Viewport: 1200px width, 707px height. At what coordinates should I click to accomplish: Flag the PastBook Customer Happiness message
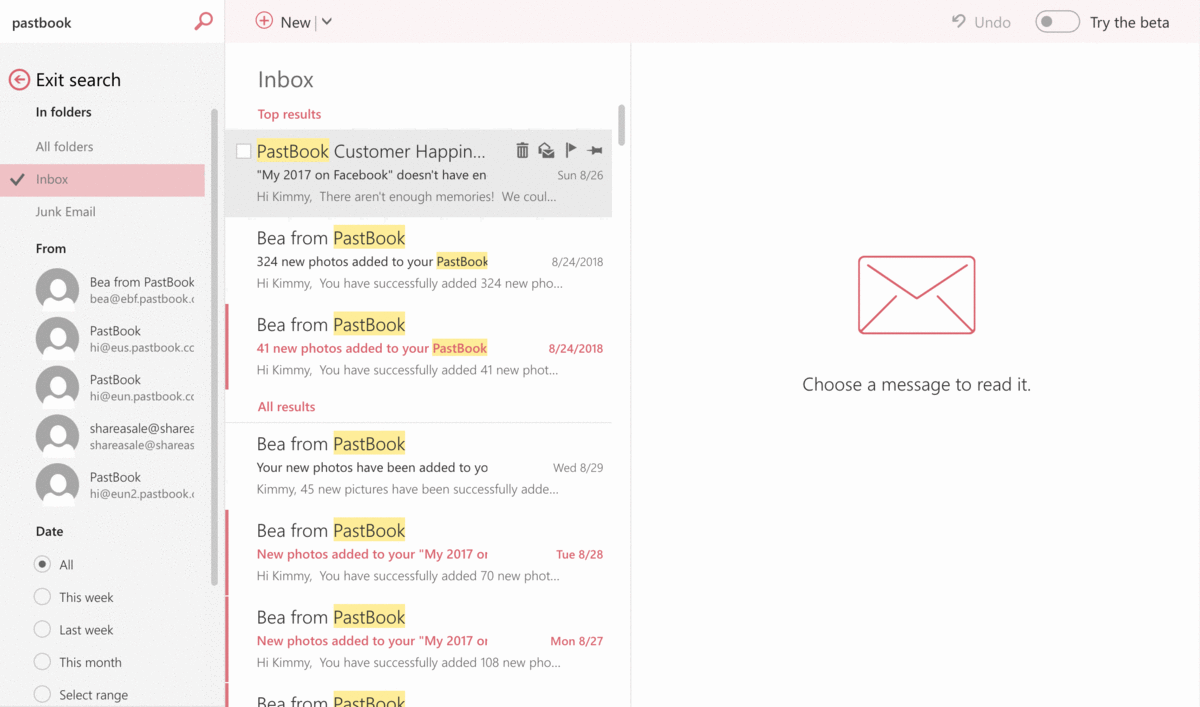point(570,149)
